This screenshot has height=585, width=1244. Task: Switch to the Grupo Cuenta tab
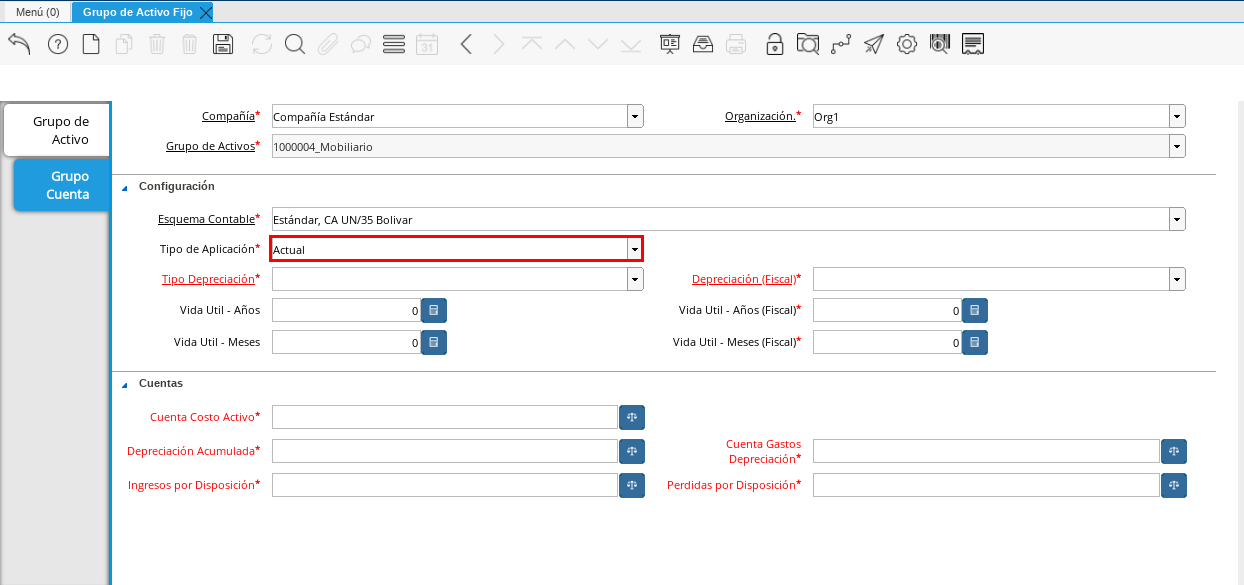60,185
